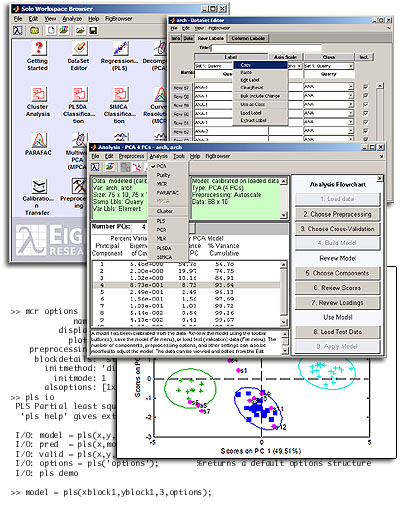Toggle Incl. checkbox for Row 61

tap(365, 122)
